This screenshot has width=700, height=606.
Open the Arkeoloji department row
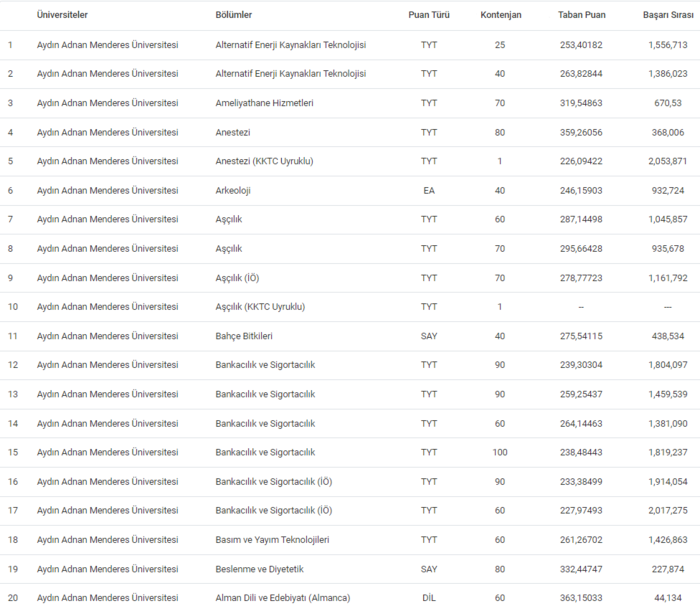236,190
